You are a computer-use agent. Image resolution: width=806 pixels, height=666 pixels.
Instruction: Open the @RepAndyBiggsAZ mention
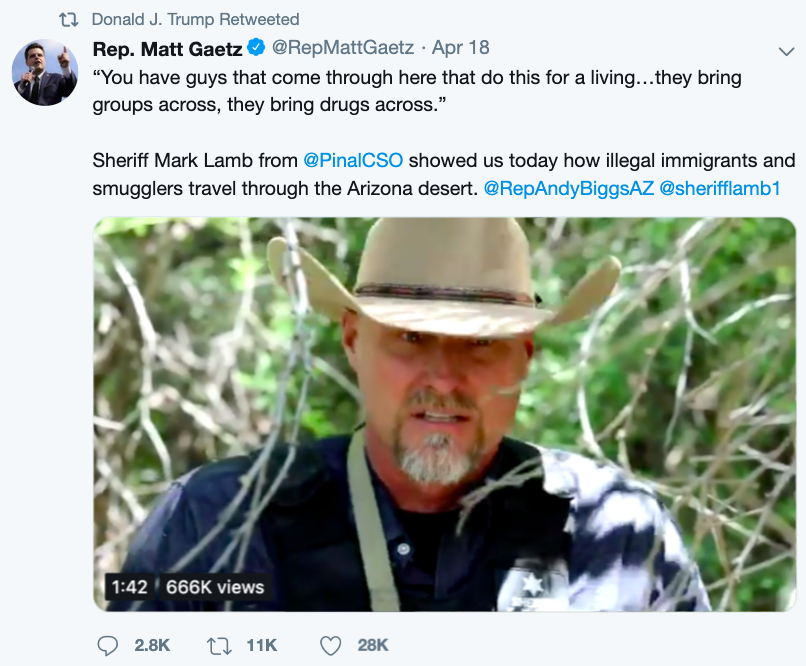point(567,187)
